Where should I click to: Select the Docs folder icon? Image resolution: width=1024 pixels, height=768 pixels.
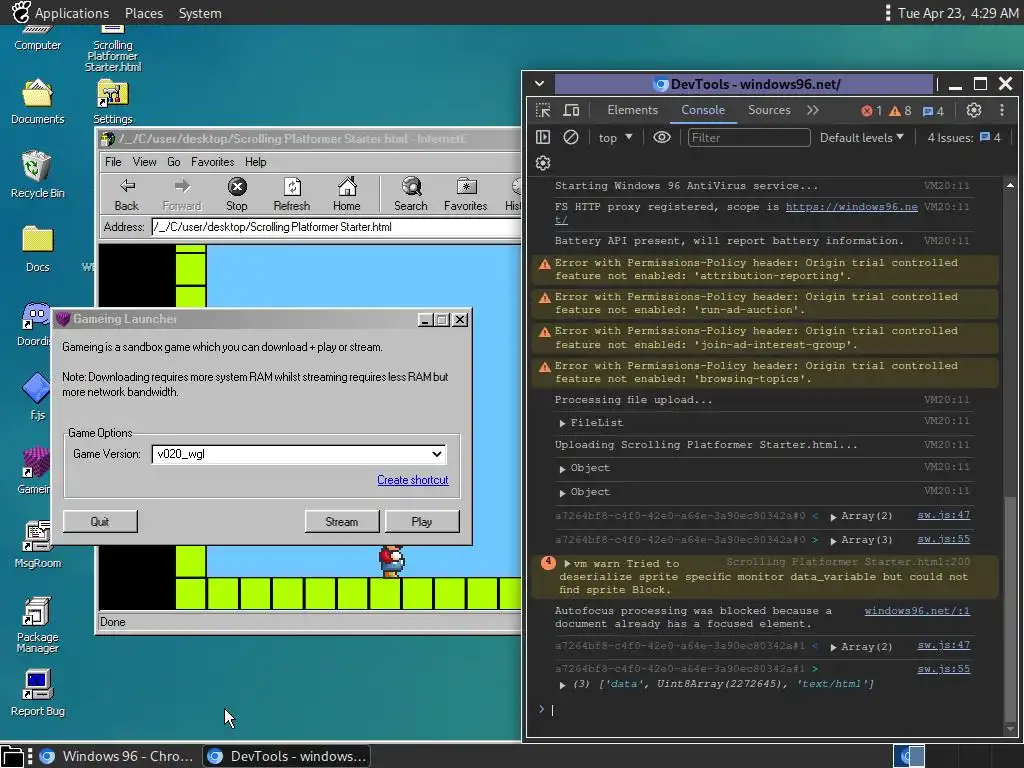click(x=38, y=248)
